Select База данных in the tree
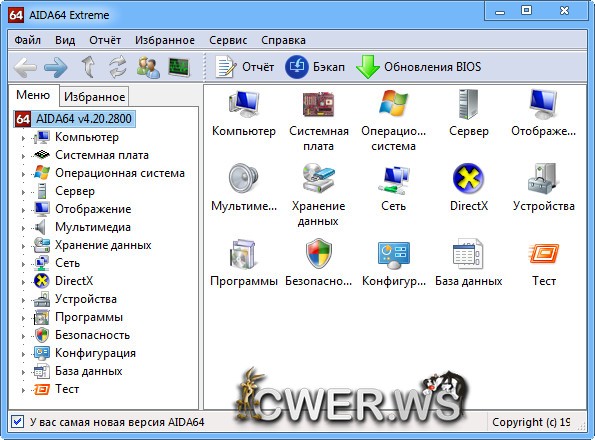This screenshot has height=440, width=595. 88,371
